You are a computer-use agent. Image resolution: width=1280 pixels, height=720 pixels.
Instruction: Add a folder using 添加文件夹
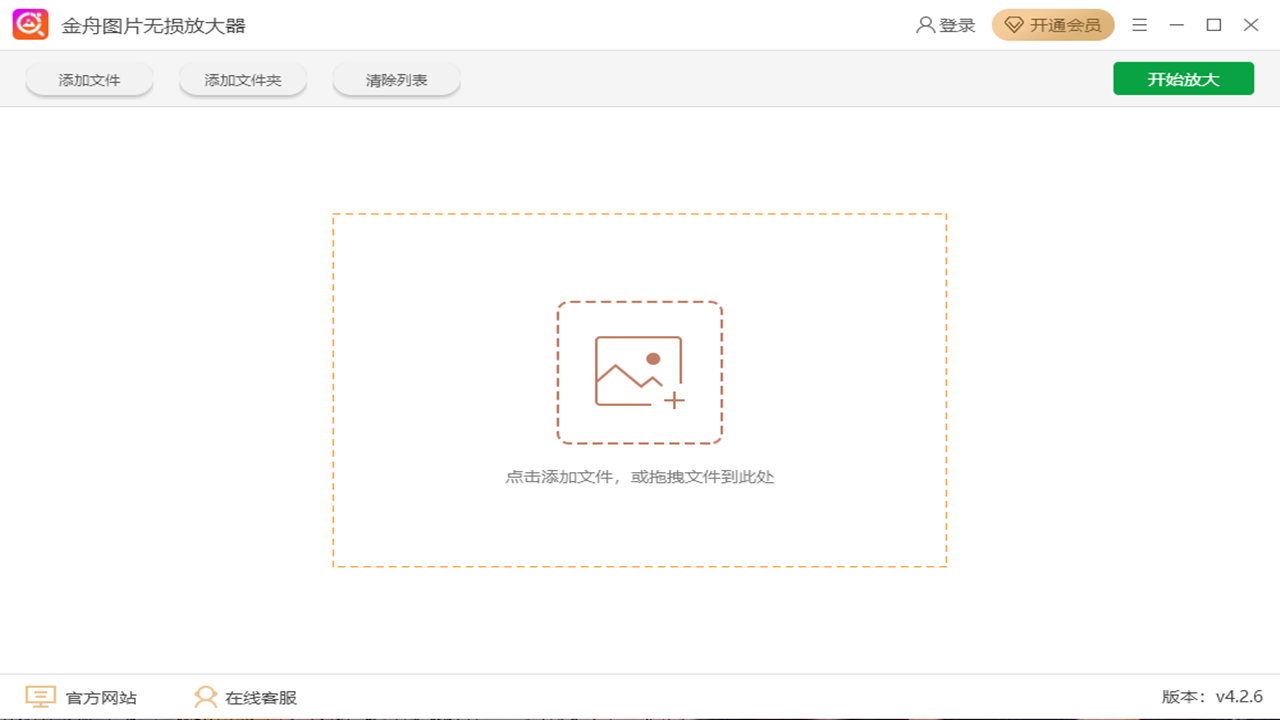pyautogui.click(x=242, y=78)
